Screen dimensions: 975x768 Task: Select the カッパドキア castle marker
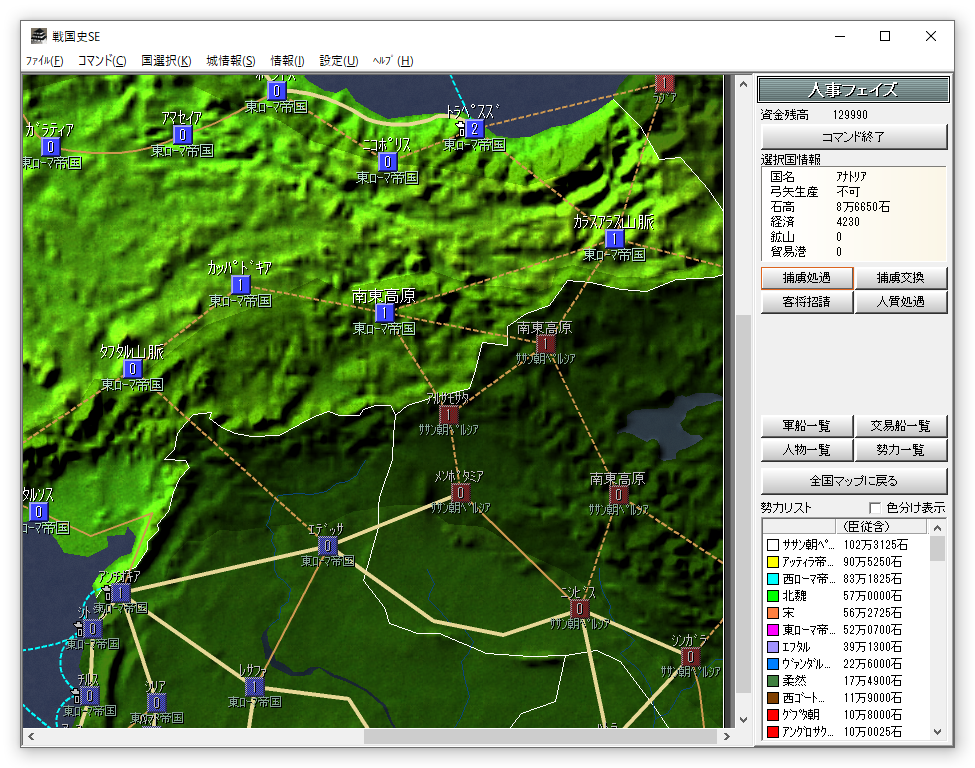(x=240, y=285)
